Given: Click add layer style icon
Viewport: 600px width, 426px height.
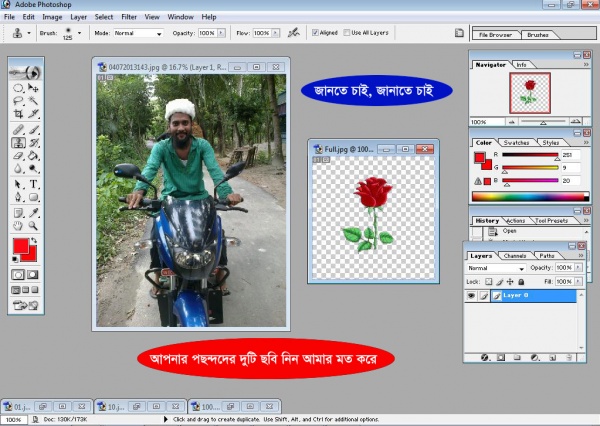Looking at the screenshot, I should click(484, 357).
